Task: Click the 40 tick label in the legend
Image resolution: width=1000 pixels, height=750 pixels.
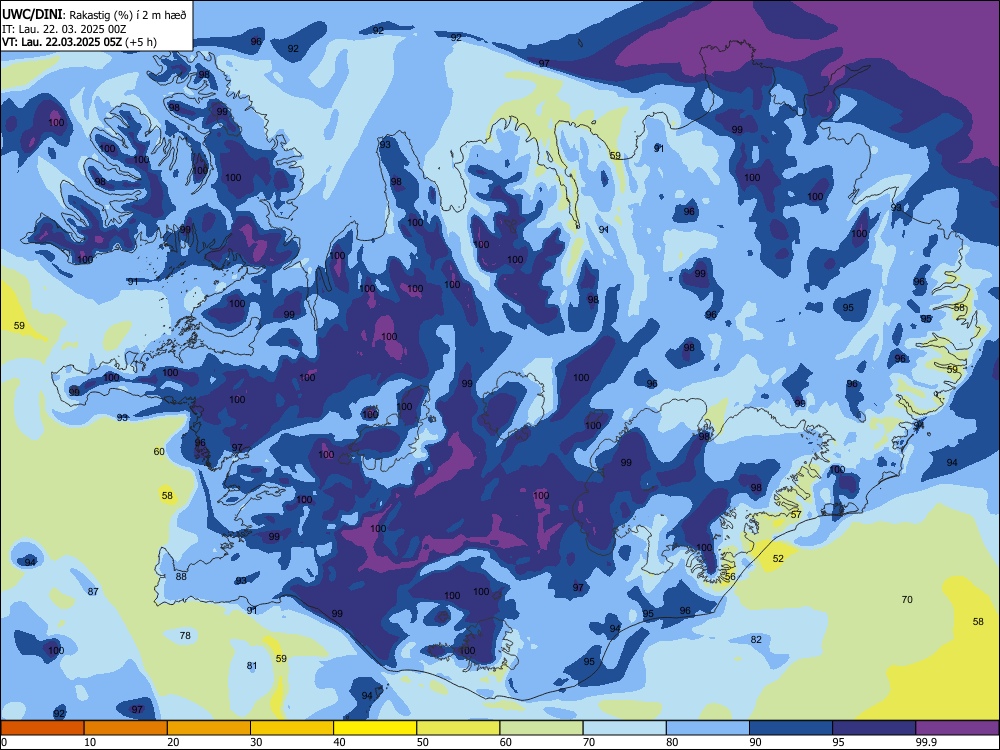Action: click(339, 742)
